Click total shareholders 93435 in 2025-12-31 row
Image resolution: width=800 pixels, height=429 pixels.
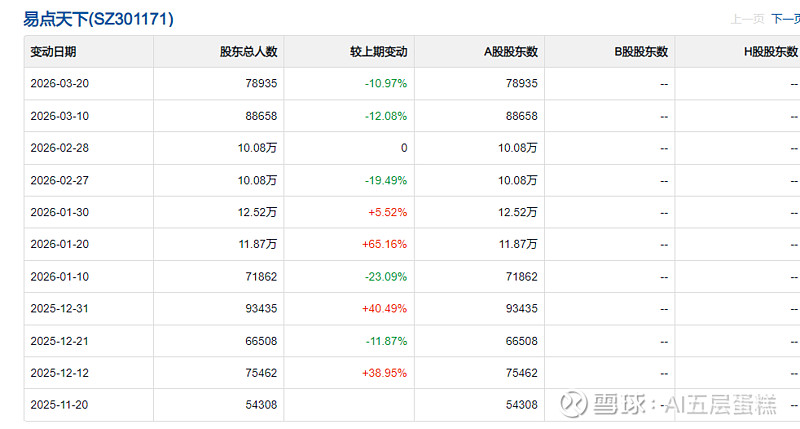[x=261, y=309]
